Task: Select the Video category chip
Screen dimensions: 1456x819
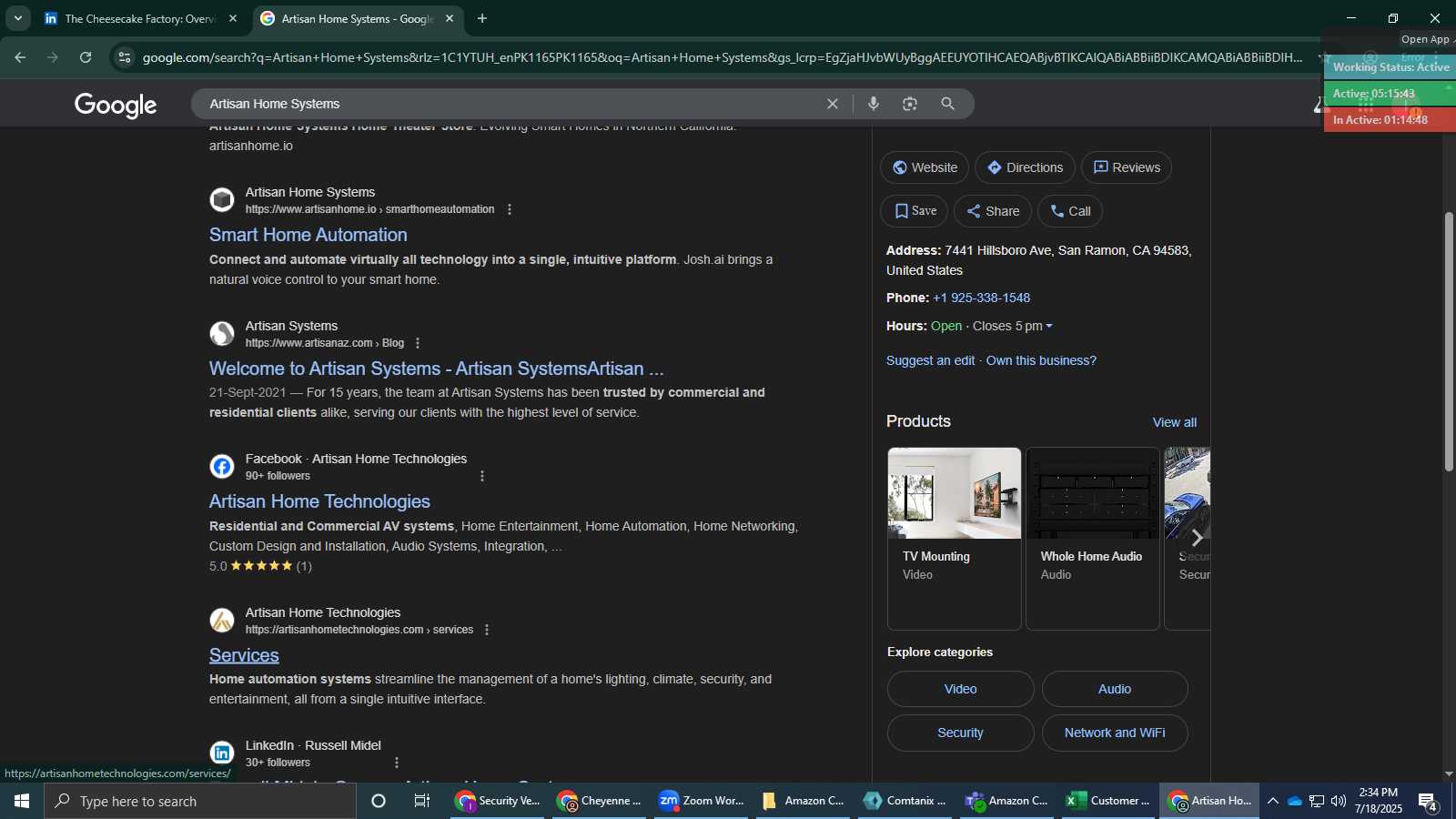Action: tap(961, 689)
